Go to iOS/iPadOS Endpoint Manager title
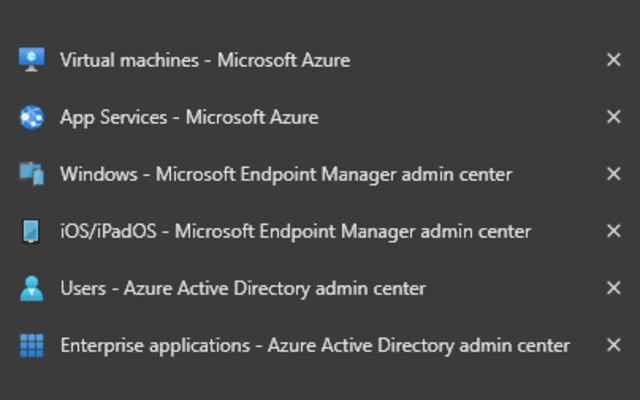 pos(295,231)
